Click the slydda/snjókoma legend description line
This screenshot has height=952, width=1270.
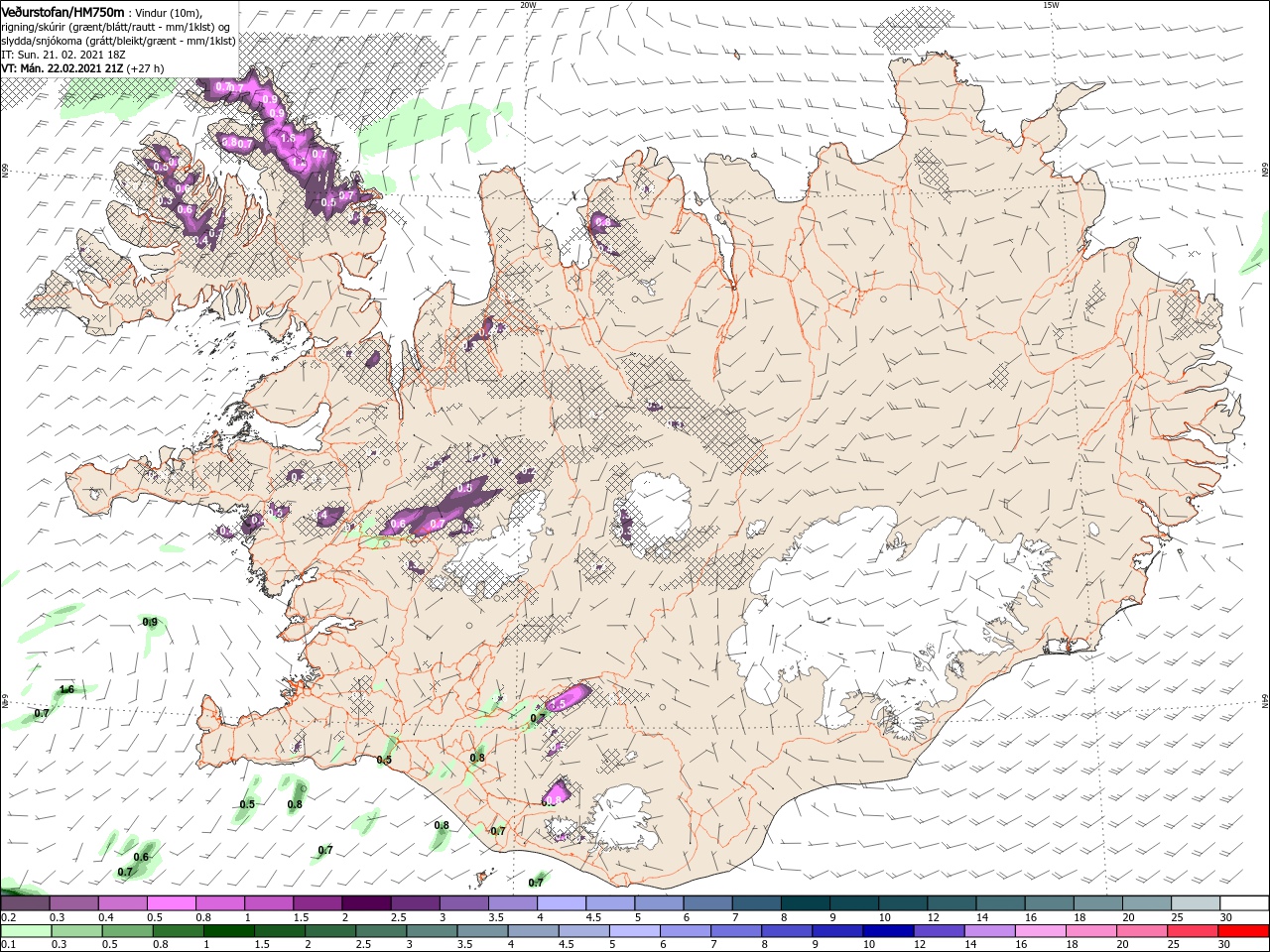point(118,41)
